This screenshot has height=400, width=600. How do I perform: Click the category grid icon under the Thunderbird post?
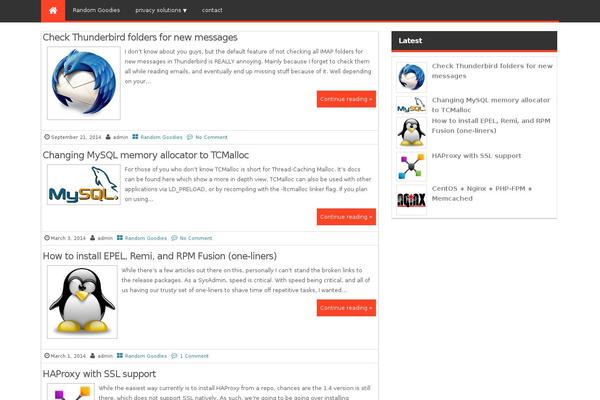click(135, 137)
